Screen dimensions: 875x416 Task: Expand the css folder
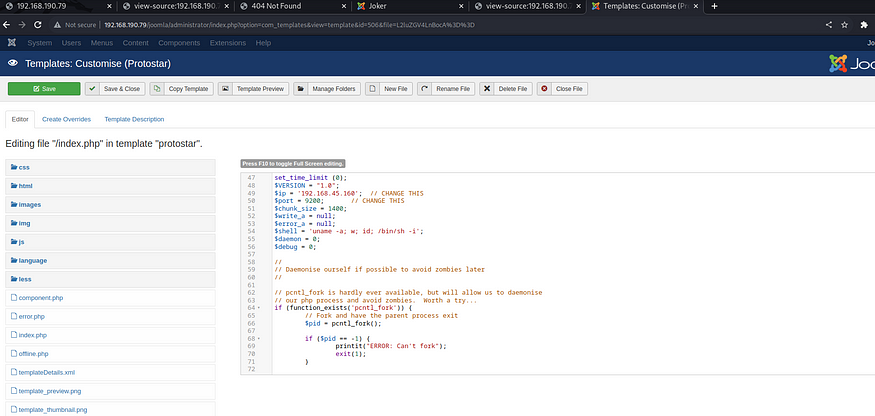[x=110, y=168]
